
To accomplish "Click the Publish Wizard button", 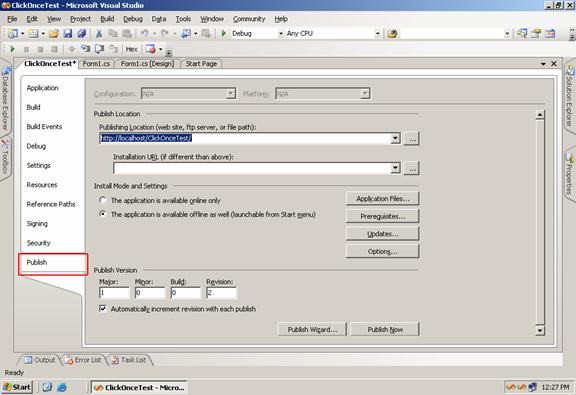I will [312, 329].
